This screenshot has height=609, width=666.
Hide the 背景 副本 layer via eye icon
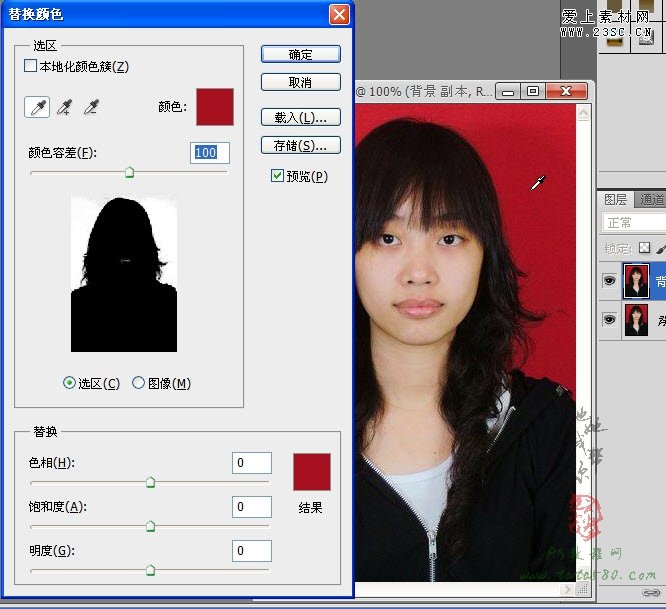[608, 282]
